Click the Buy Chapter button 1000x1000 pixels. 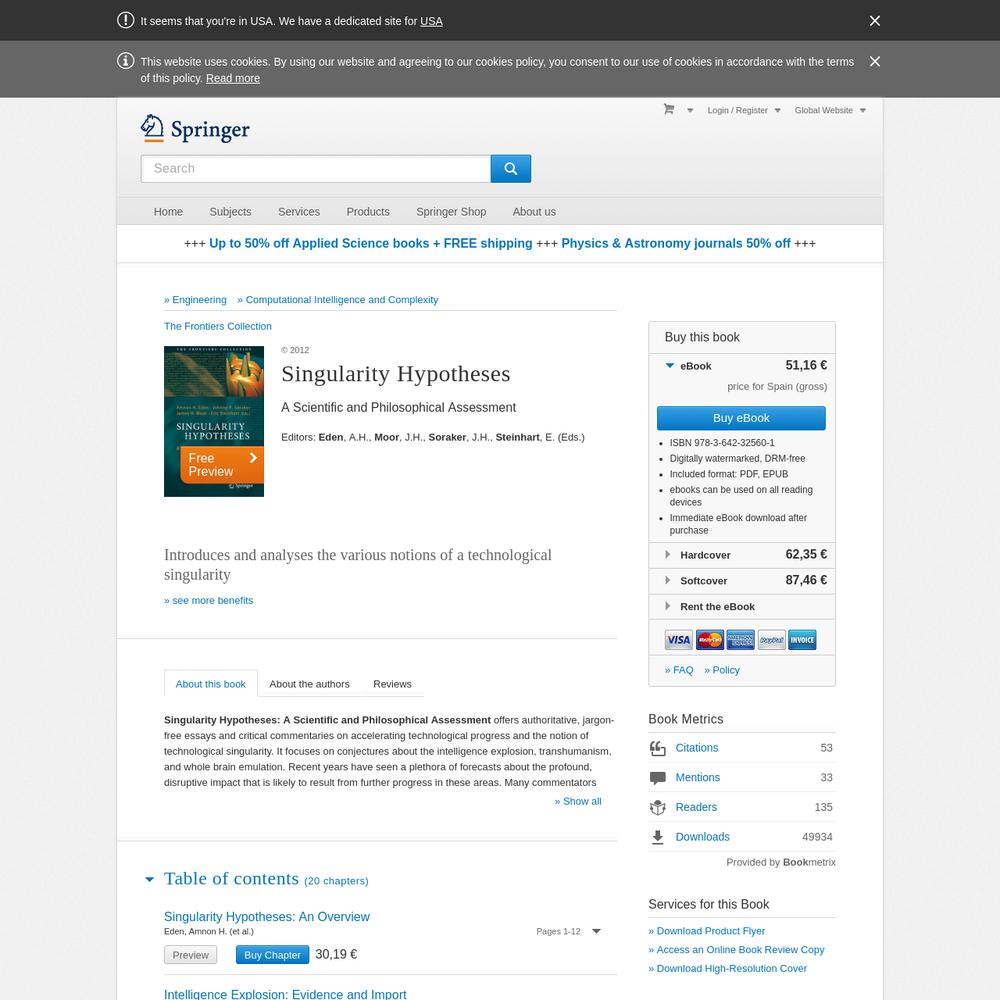coord(272,955)
